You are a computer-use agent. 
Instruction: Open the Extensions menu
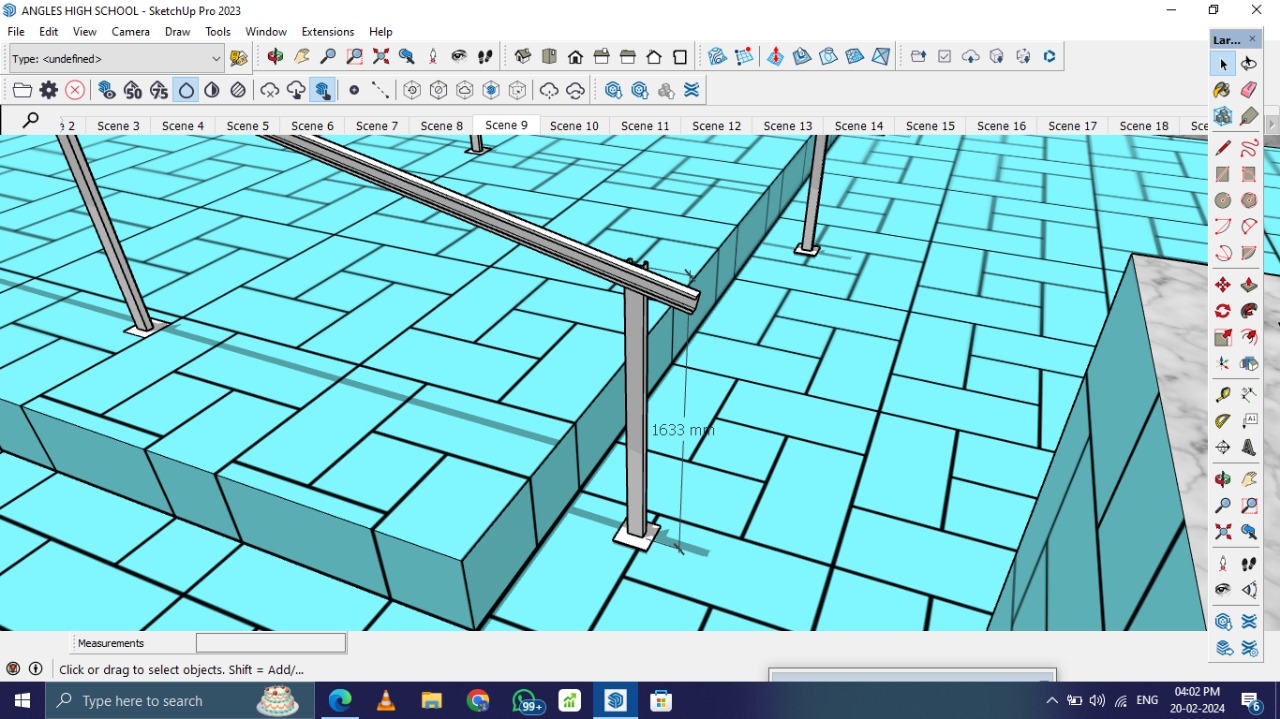tap(327, 31)
